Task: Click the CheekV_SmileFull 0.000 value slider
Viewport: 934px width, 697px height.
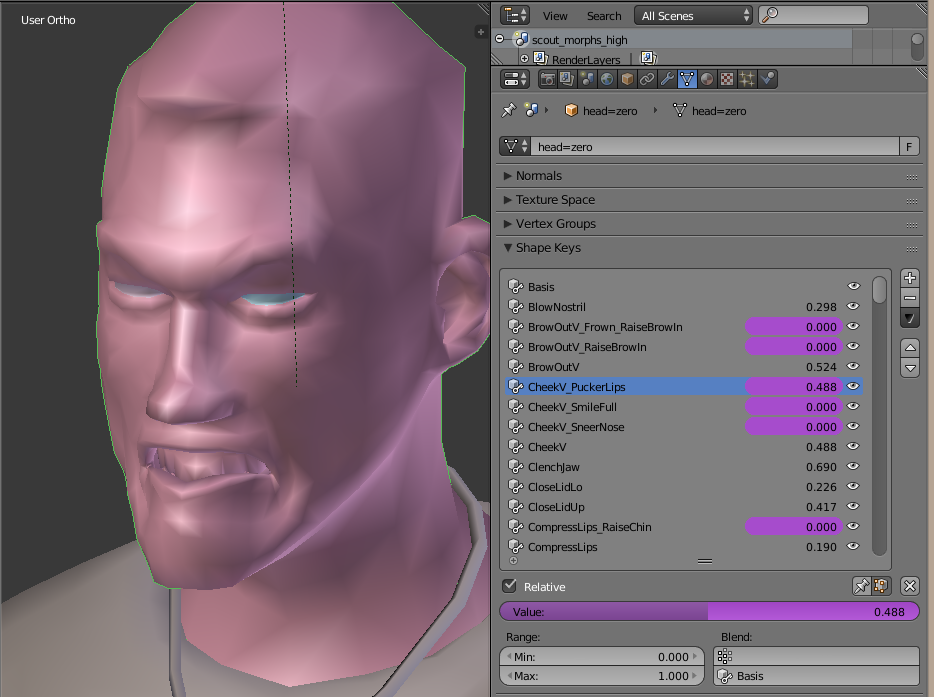Action: point(793,407)
